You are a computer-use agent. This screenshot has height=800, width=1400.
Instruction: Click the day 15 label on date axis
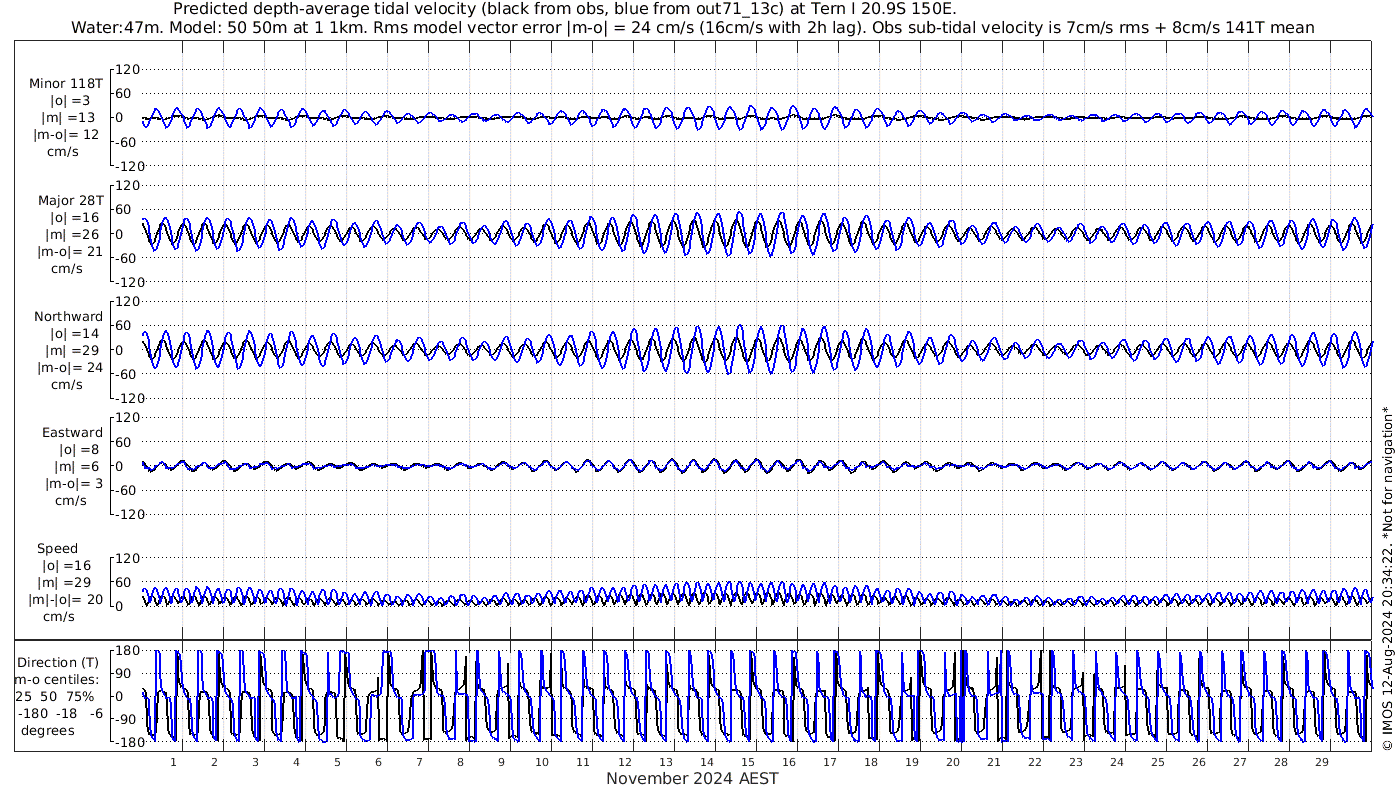pos(747,762)
